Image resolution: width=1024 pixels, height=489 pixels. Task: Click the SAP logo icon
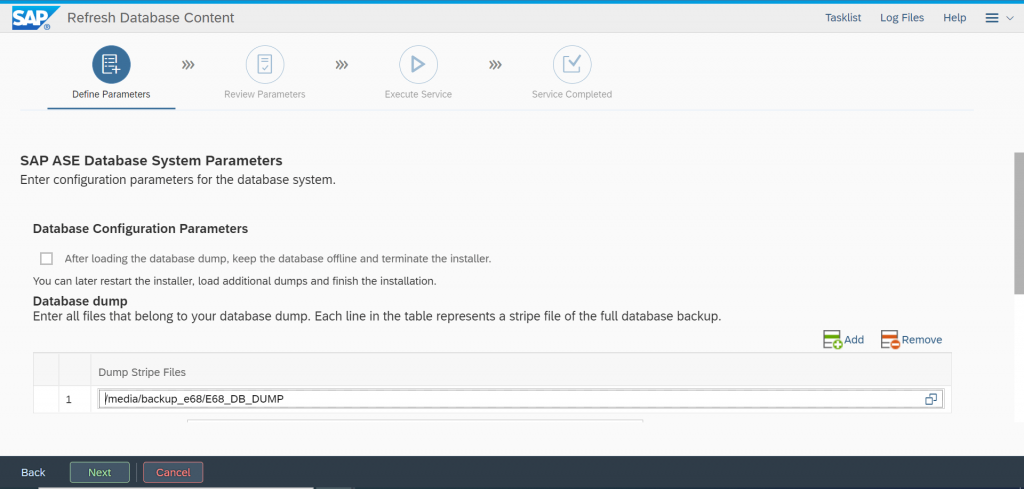pos(31,18)
